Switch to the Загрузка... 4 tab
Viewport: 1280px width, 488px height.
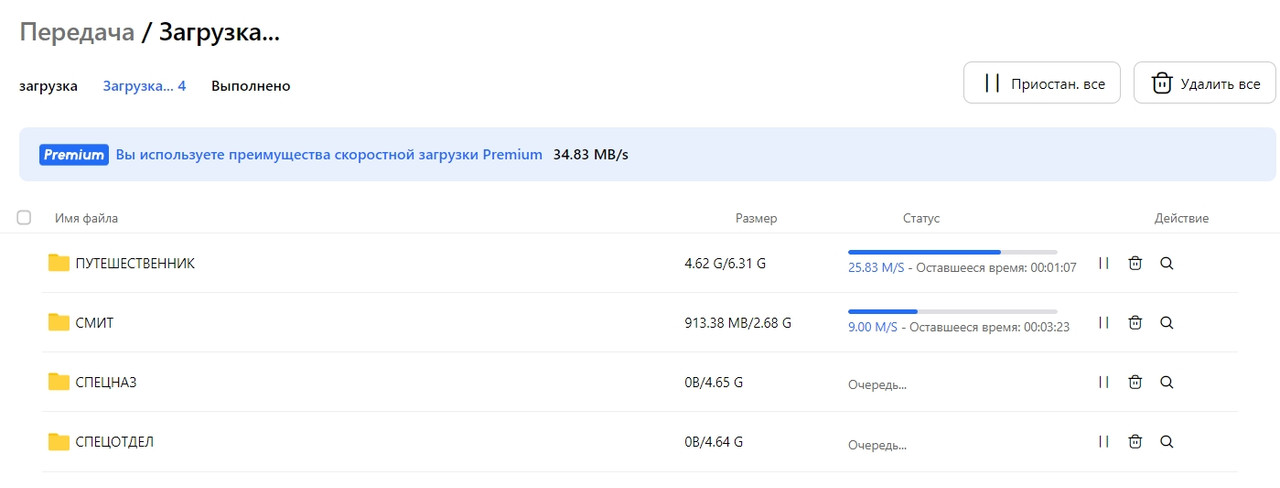(x=144, y=86)
